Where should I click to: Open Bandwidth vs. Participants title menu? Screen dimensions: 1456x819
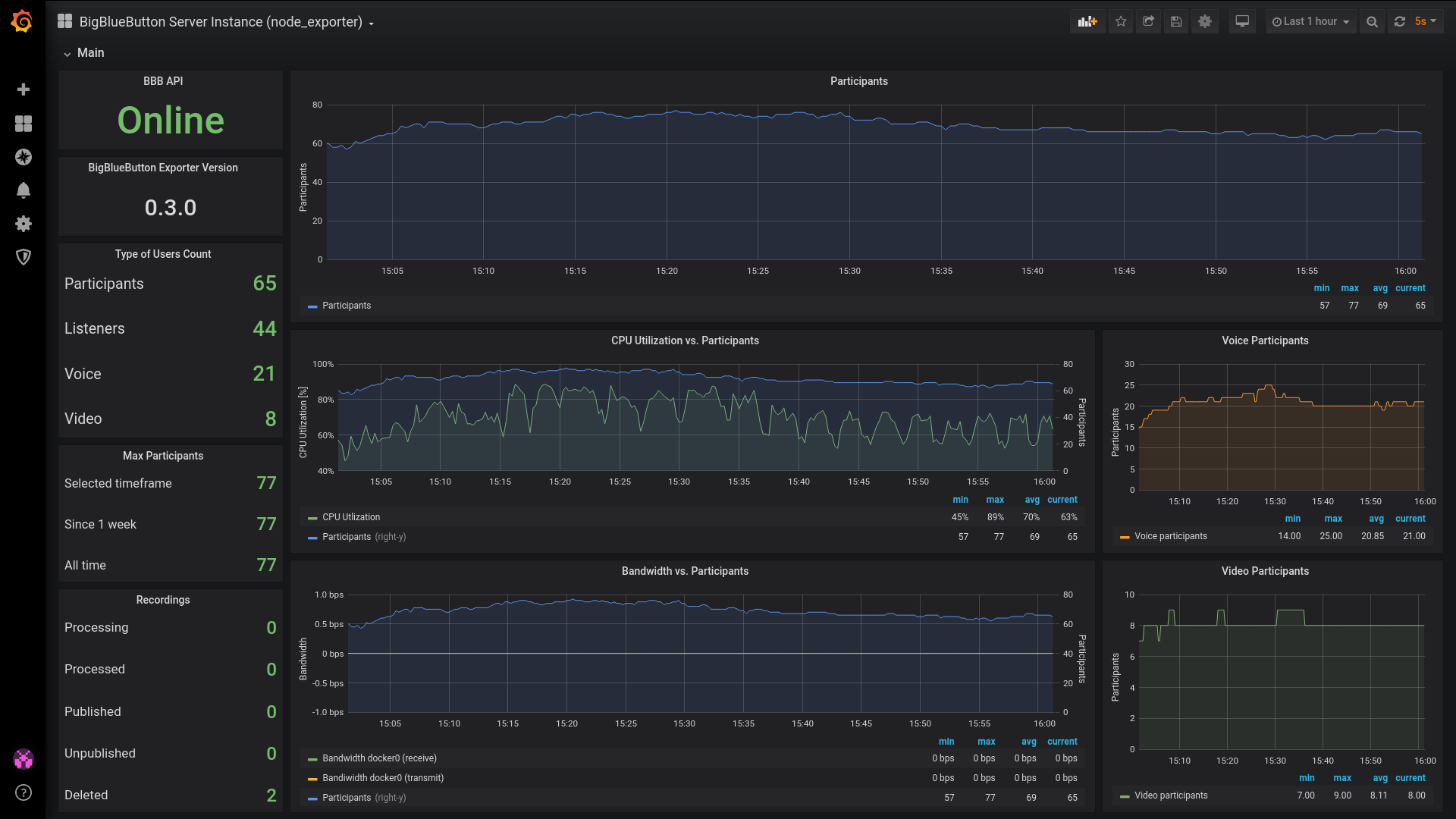click(685, 571)
